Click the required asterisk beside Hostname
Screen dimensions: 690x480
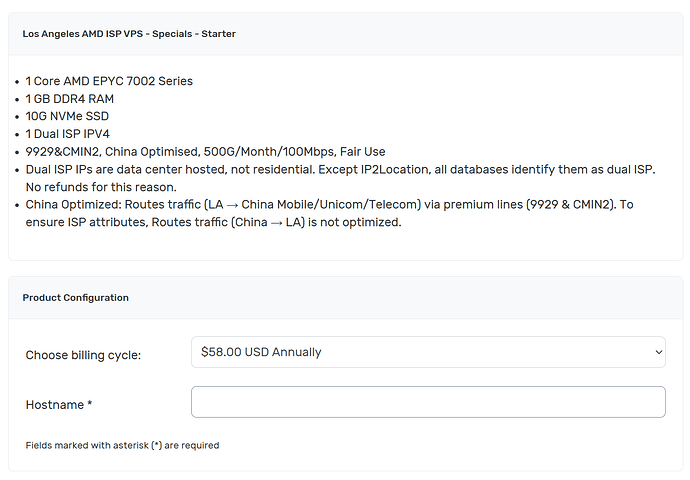(x=90, y=403)
